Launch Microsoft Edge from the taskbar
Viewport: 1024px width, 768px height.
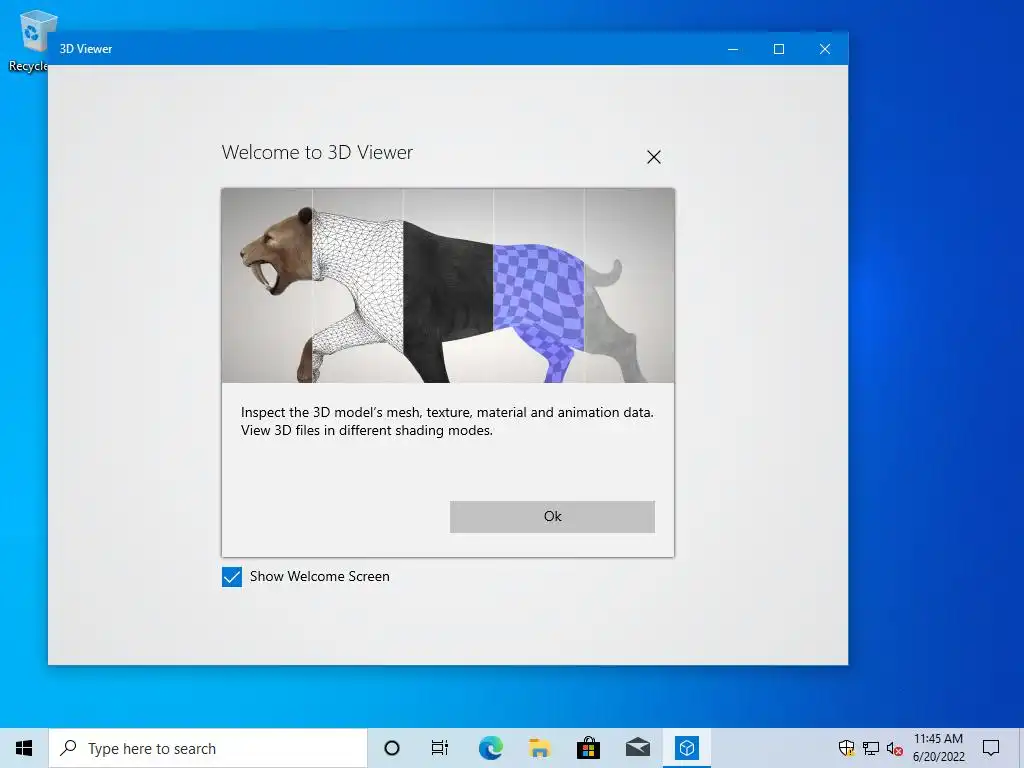point(490,748)
